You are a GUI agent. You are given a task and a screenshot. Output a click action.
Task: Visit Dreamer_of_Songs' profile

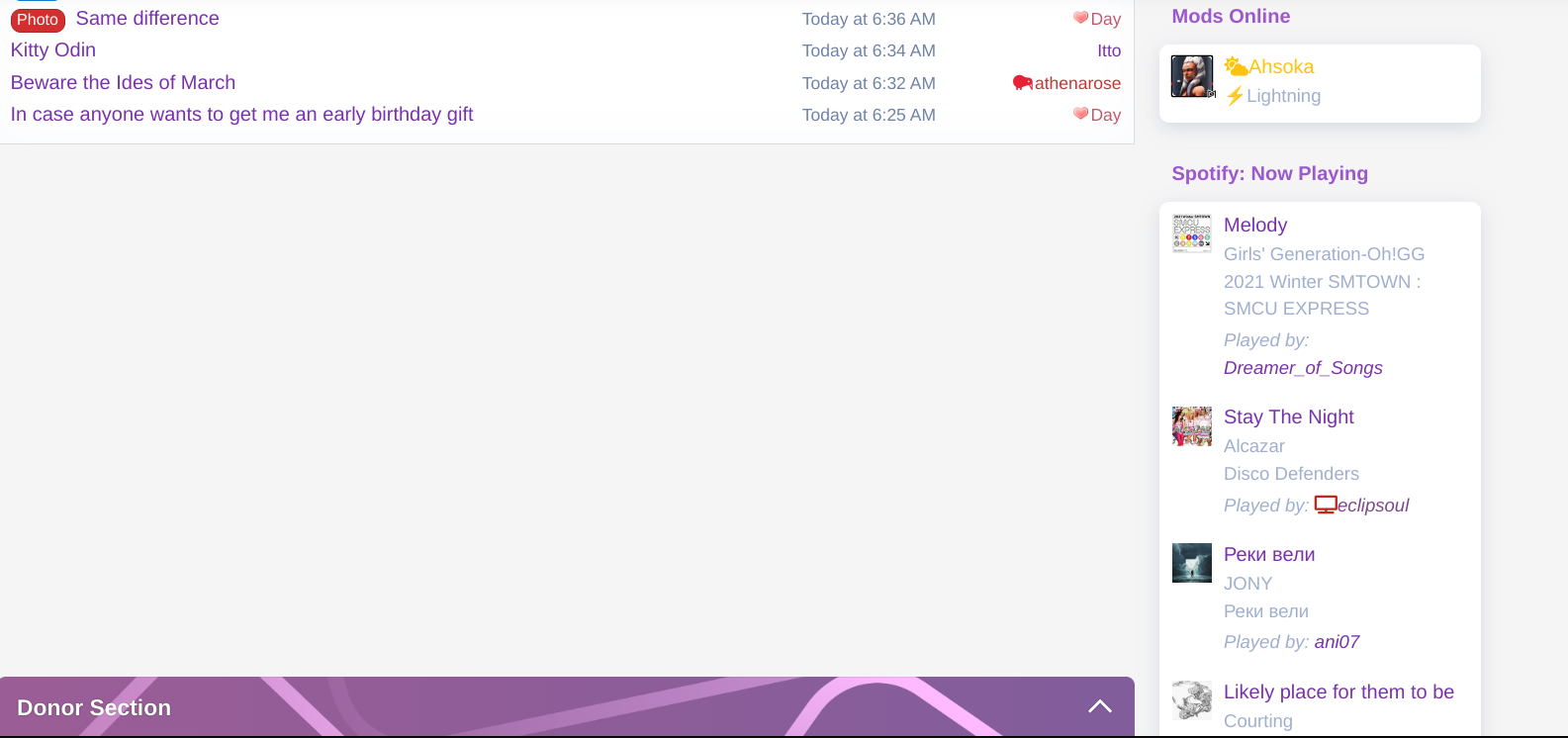click(1303, 368)
